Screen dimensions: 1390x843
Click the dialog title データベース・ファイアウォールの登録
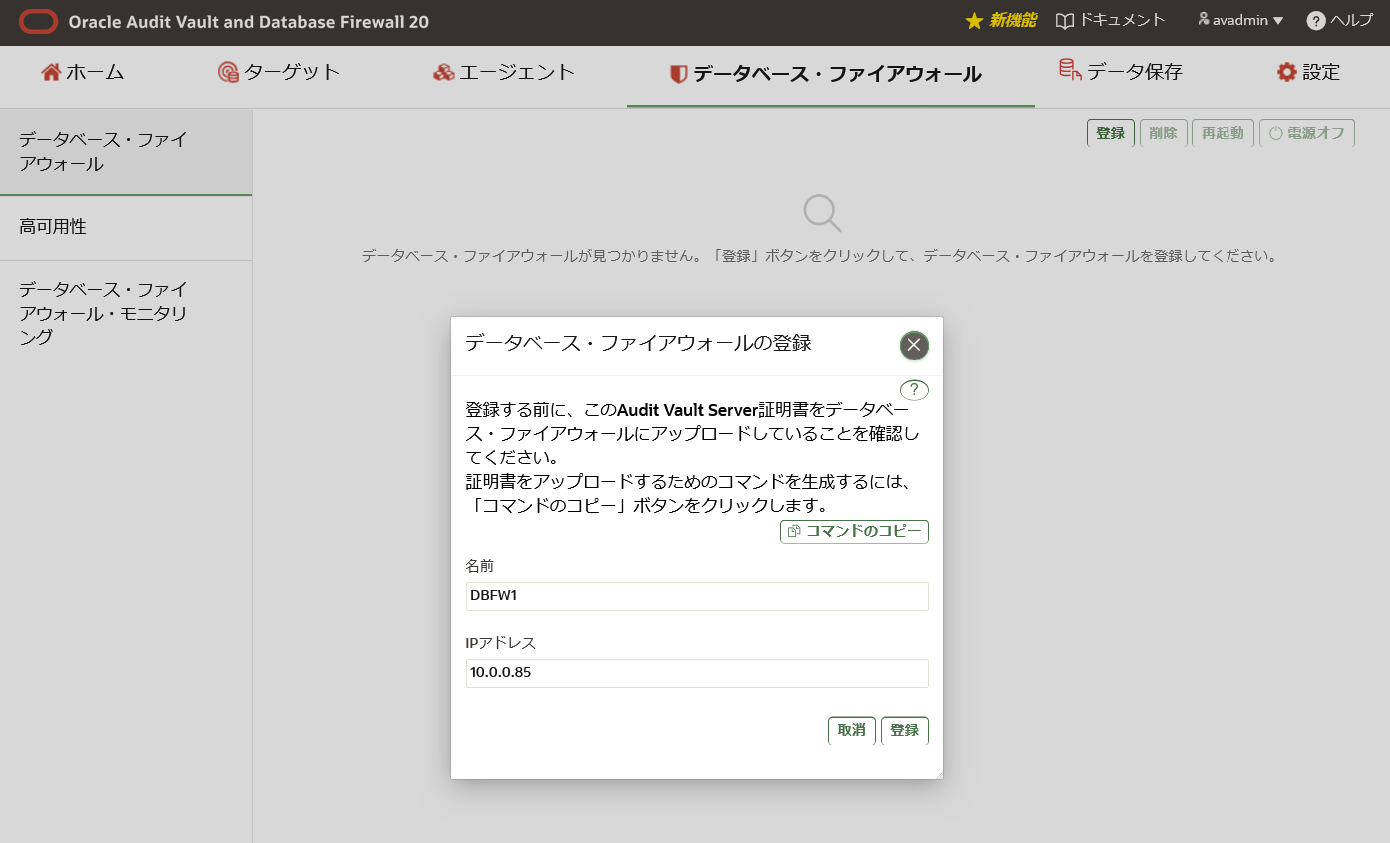[x=638, y=344]
